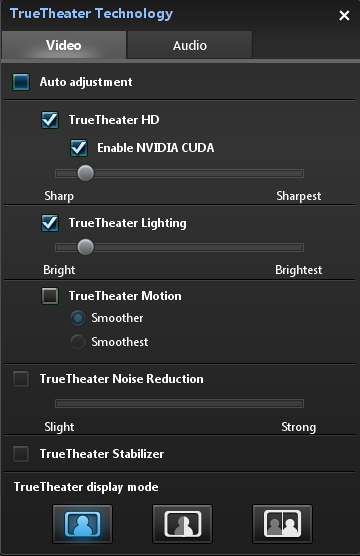Select the Smoother radio button
Viewport: 360px width, 556px height.
[x=78, y=318]
